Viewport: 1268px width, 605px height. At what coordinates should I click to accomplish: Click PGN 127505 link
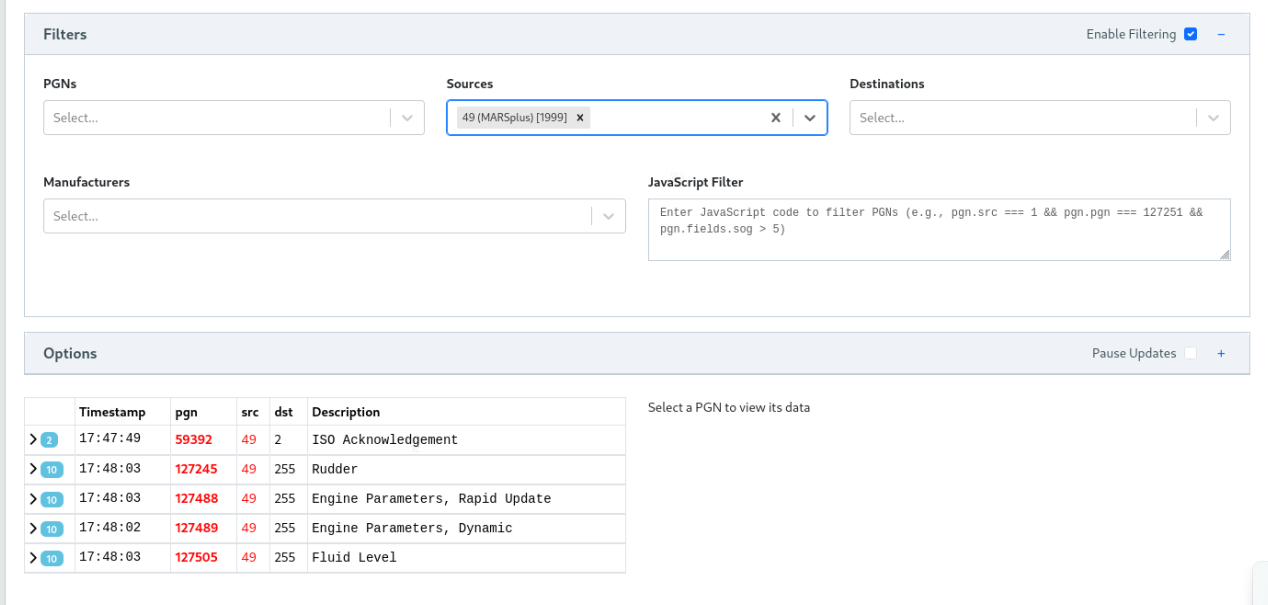pos(196,558)
